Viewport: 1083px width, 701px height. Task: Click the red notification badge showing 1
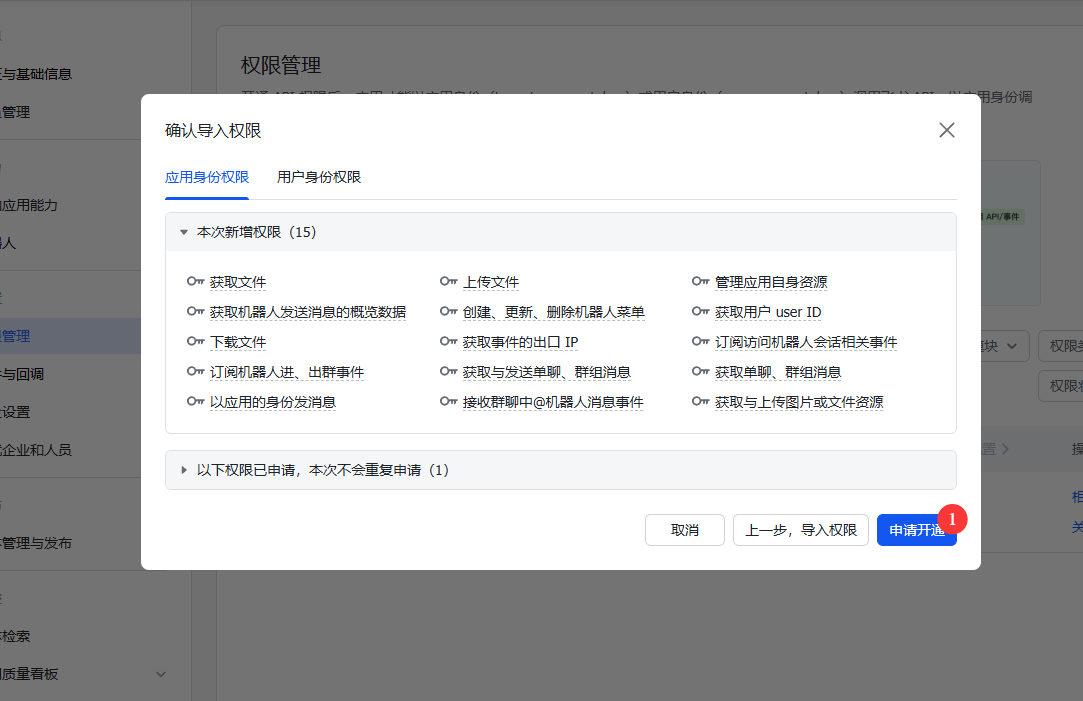[x=952, y=519]
